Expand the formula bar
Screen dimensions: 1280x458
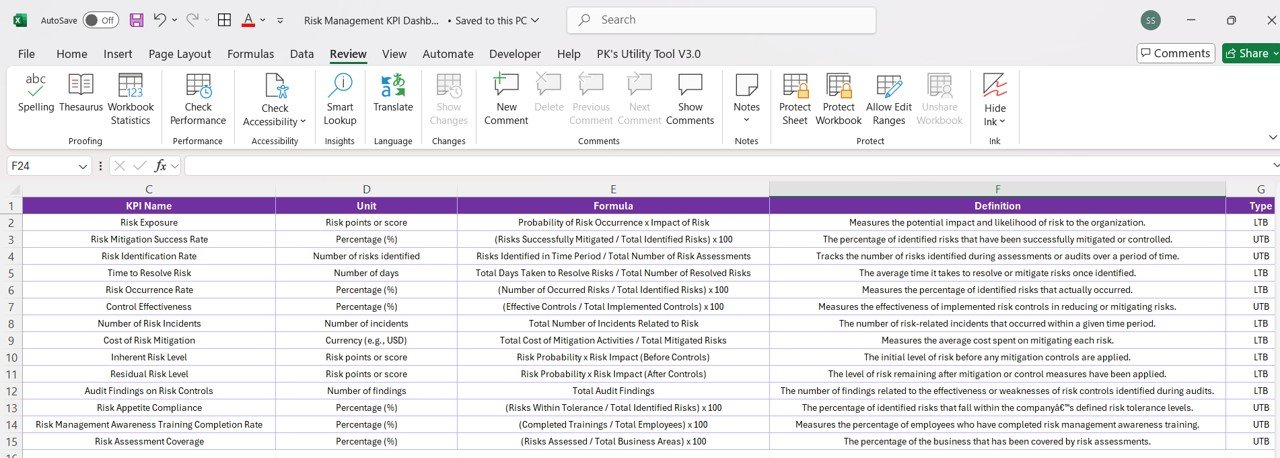point(1274,166)
